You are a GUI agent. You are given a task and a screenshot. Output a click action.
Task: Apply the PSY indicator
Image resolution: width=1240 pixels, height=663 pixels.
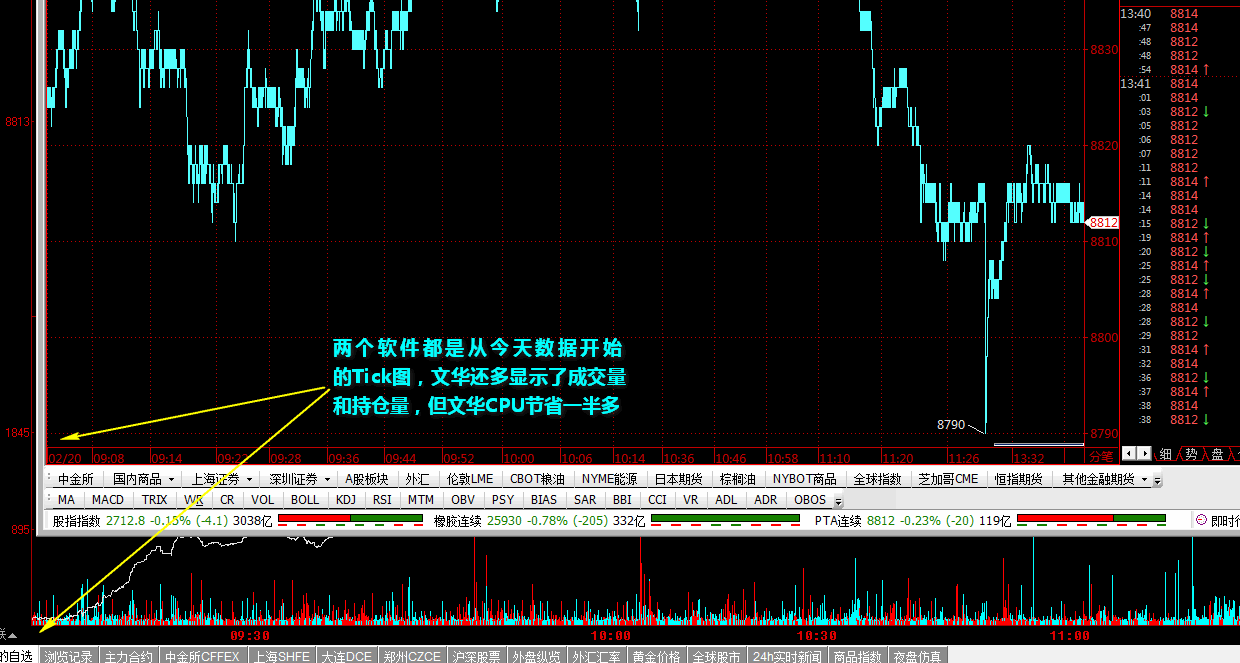pos(503,499)
